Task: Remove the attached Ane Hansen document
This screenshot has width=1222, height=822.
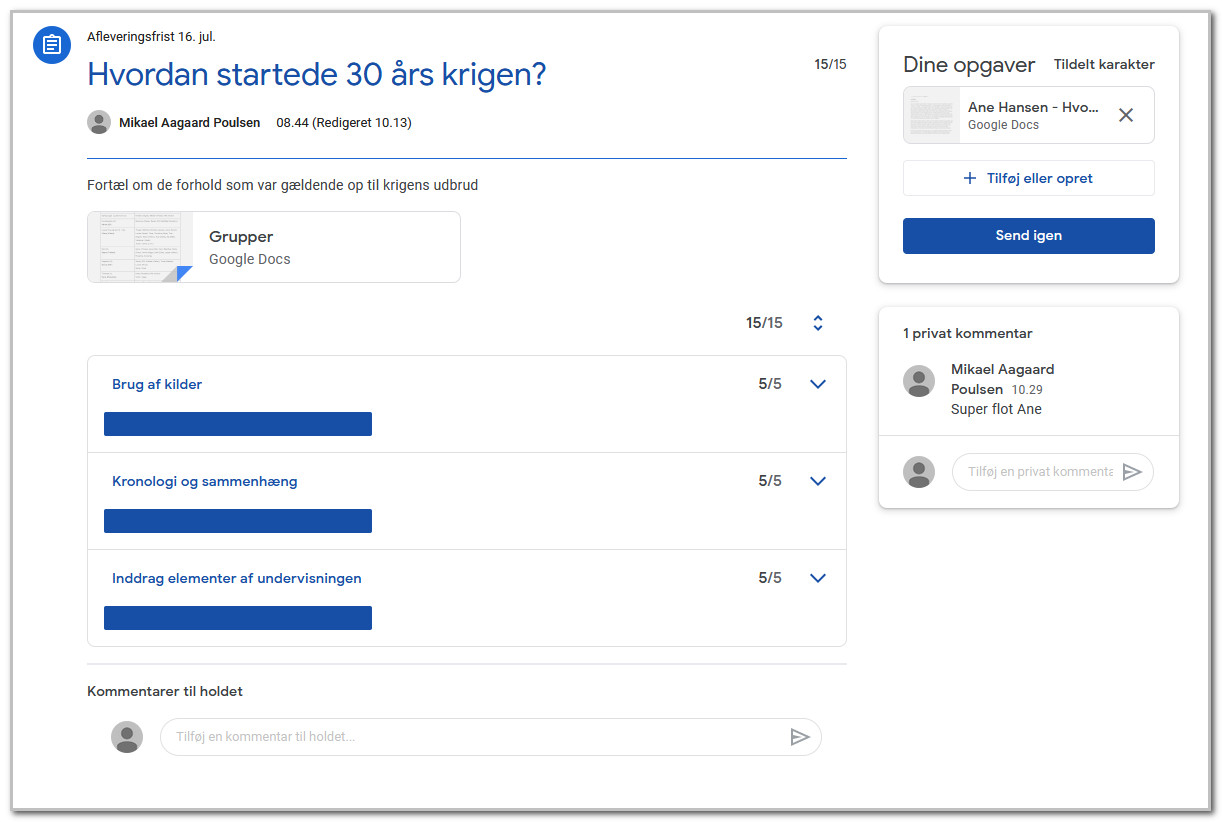Action: pos(1126,115)
